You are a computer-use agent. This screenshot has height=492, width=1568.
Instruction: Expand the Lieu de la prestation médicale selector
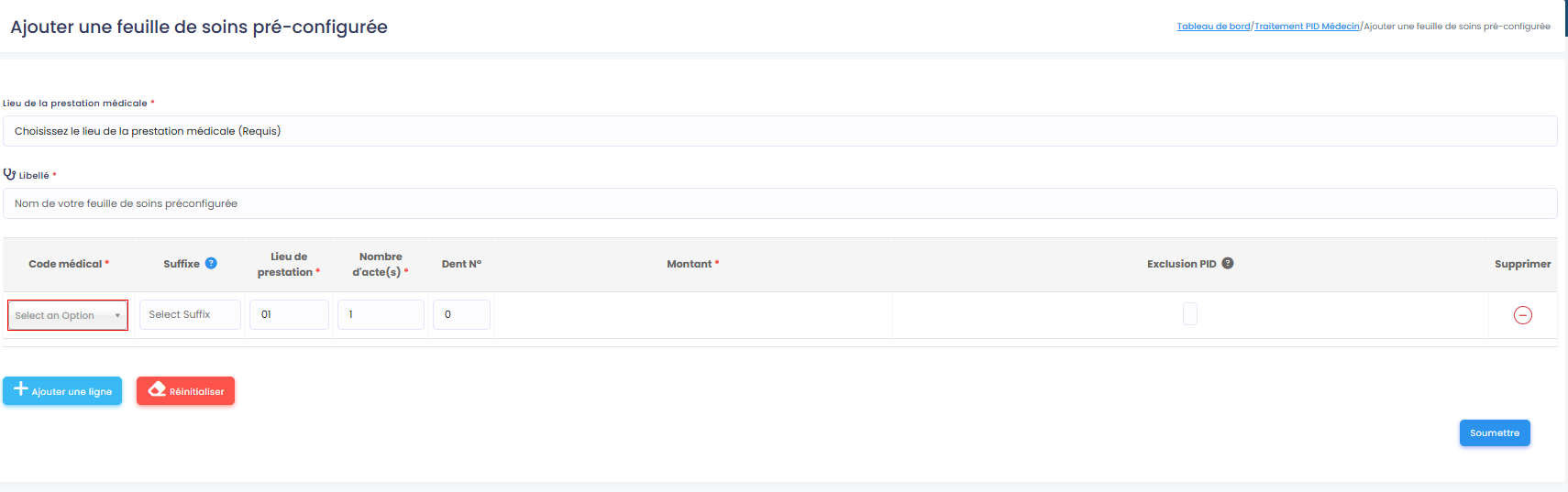pos(780,131)
